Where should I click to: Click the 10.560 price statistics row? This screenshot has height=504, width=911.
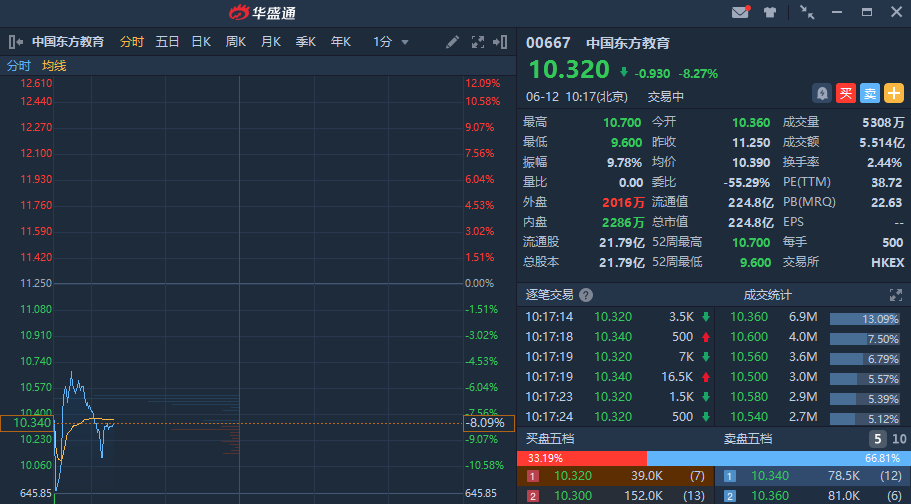pos(813,357)
